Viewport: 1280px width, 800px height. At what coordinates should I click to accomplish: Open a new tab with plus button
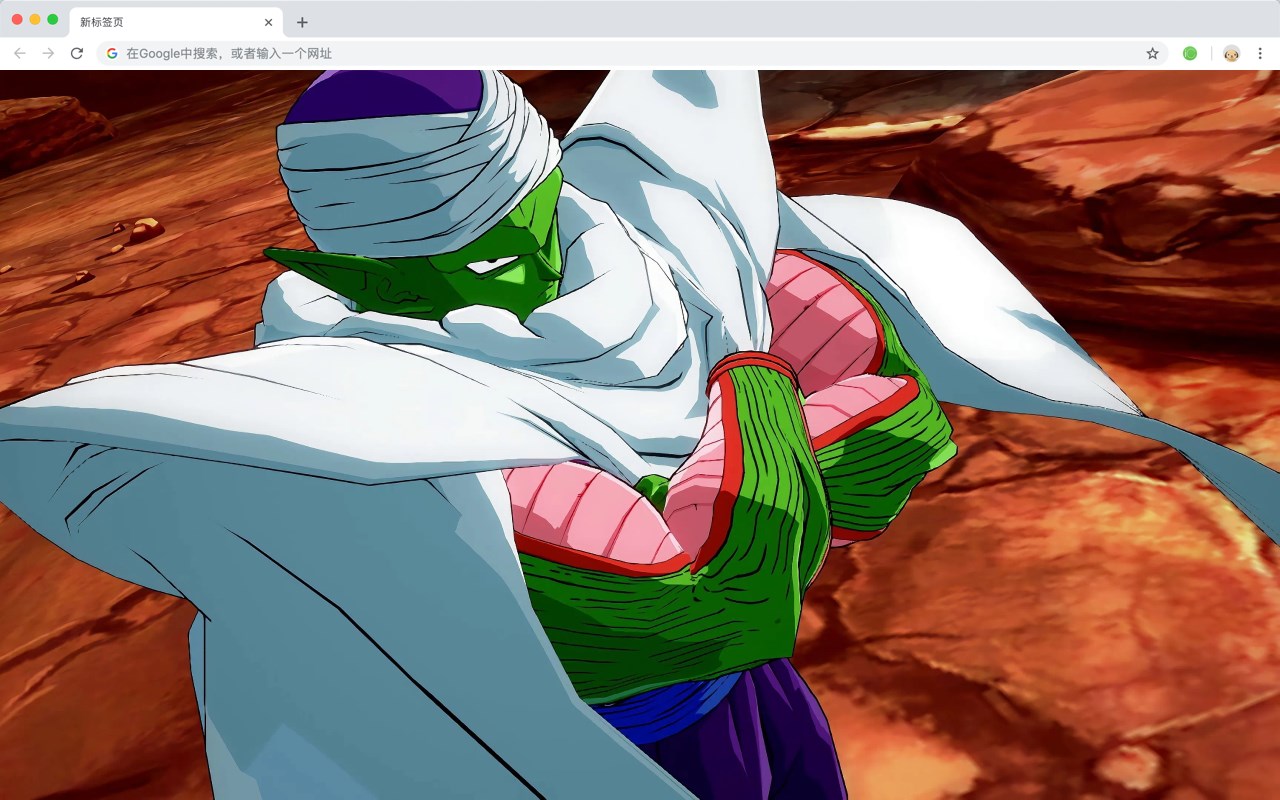point(302,22)
